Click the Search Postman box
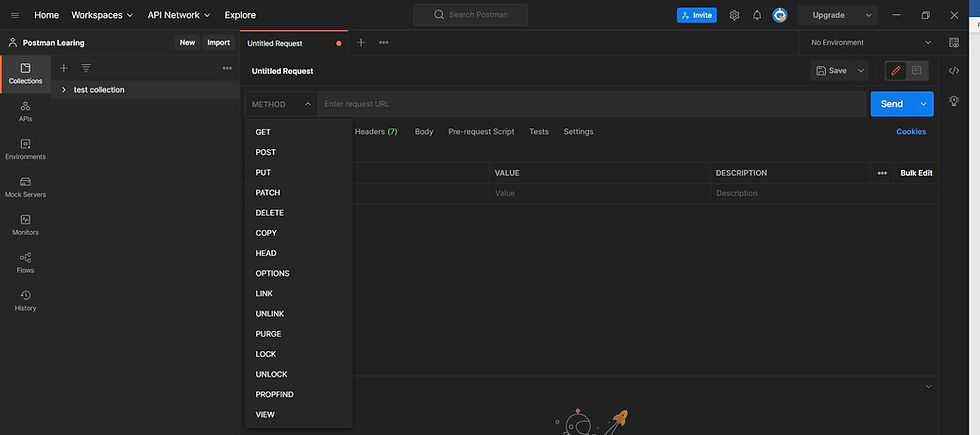980x435 pixels. click(471, 15)
